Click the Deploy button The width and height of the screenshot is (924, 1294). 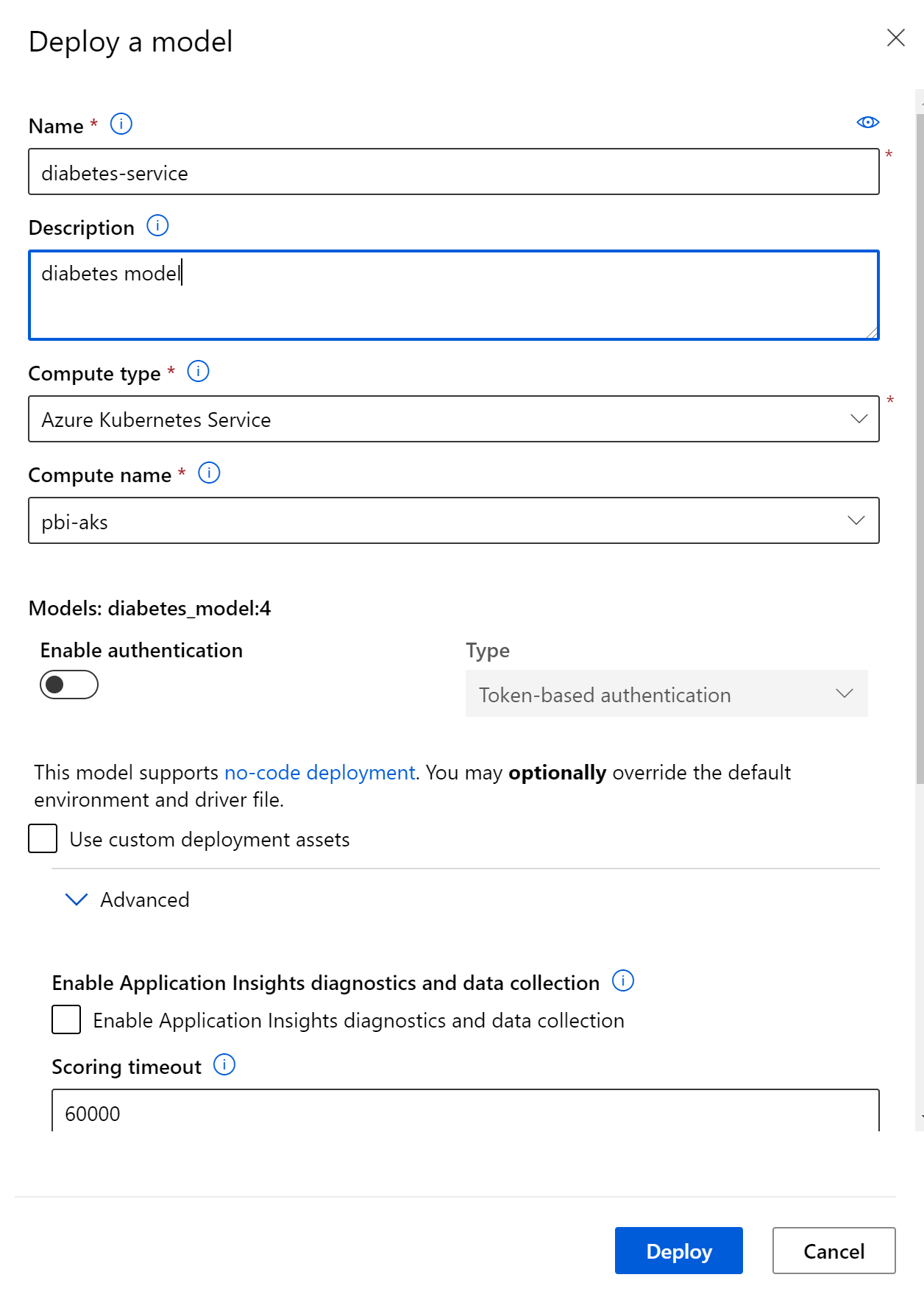[678, 1251]
